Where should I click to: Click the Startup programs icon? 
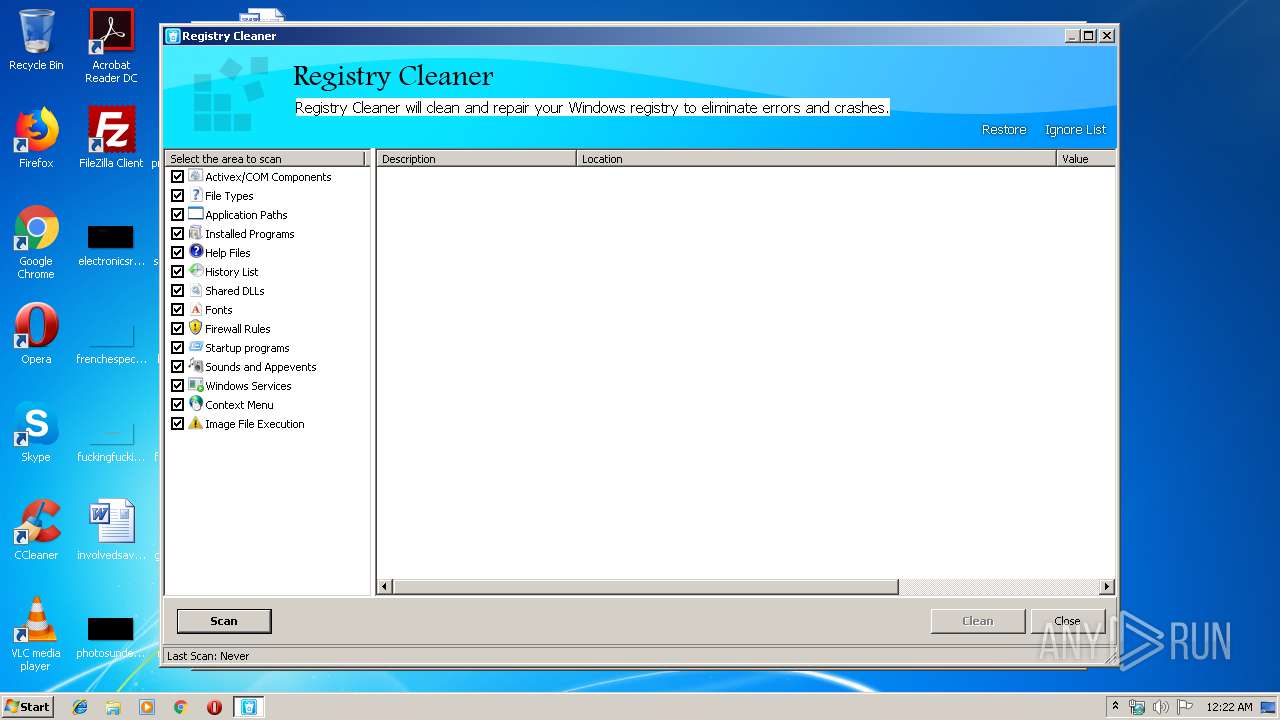[195, 347]
